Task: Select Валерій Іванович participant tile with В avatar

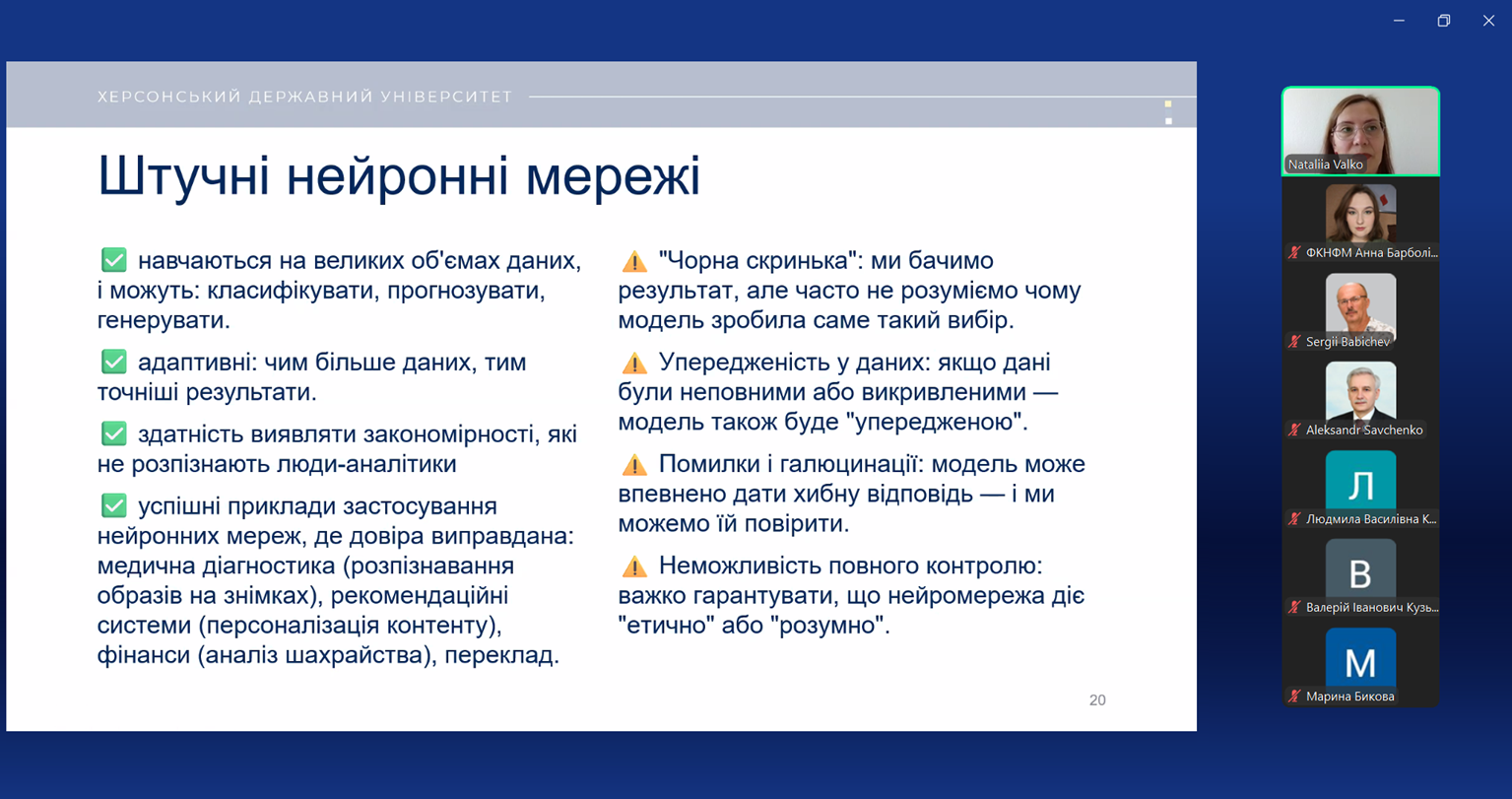Action: pyautogui.click(x=1360, y=576)
